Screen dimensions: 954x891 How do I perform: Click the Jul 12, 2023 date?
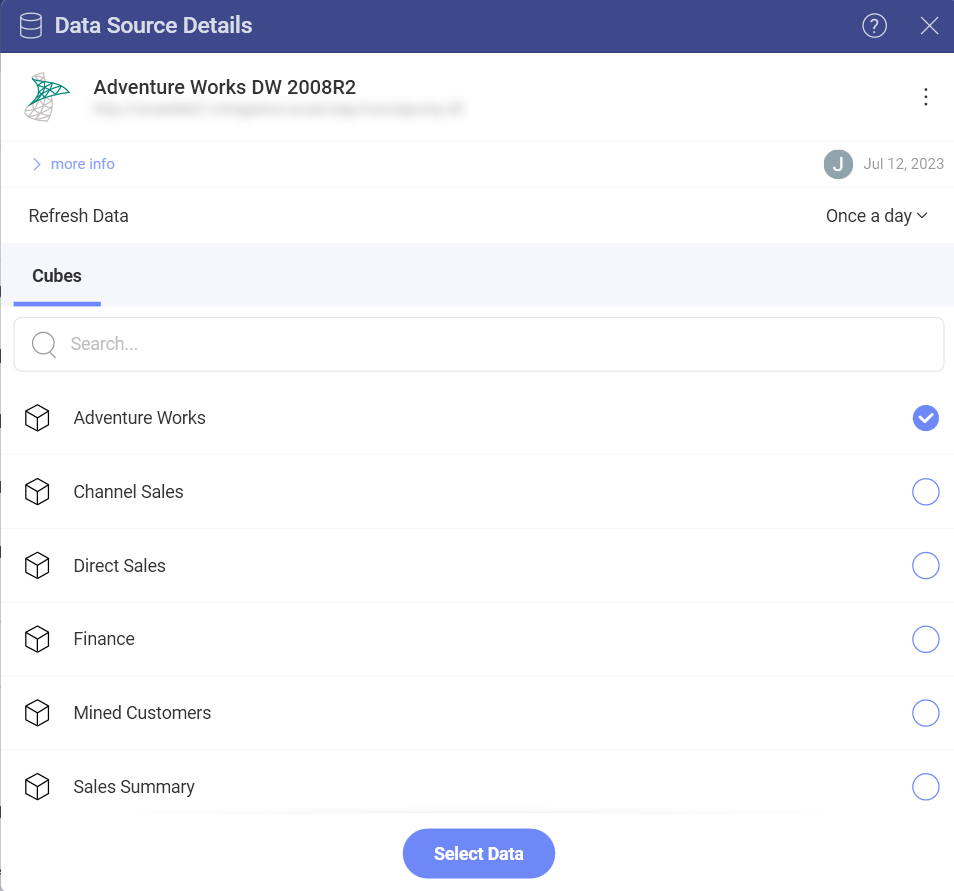click(904, 164)
